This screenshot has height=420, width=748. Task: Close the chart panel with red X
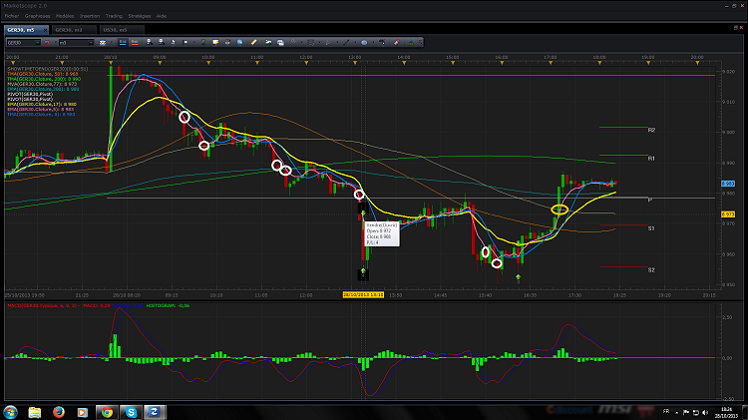741,28
